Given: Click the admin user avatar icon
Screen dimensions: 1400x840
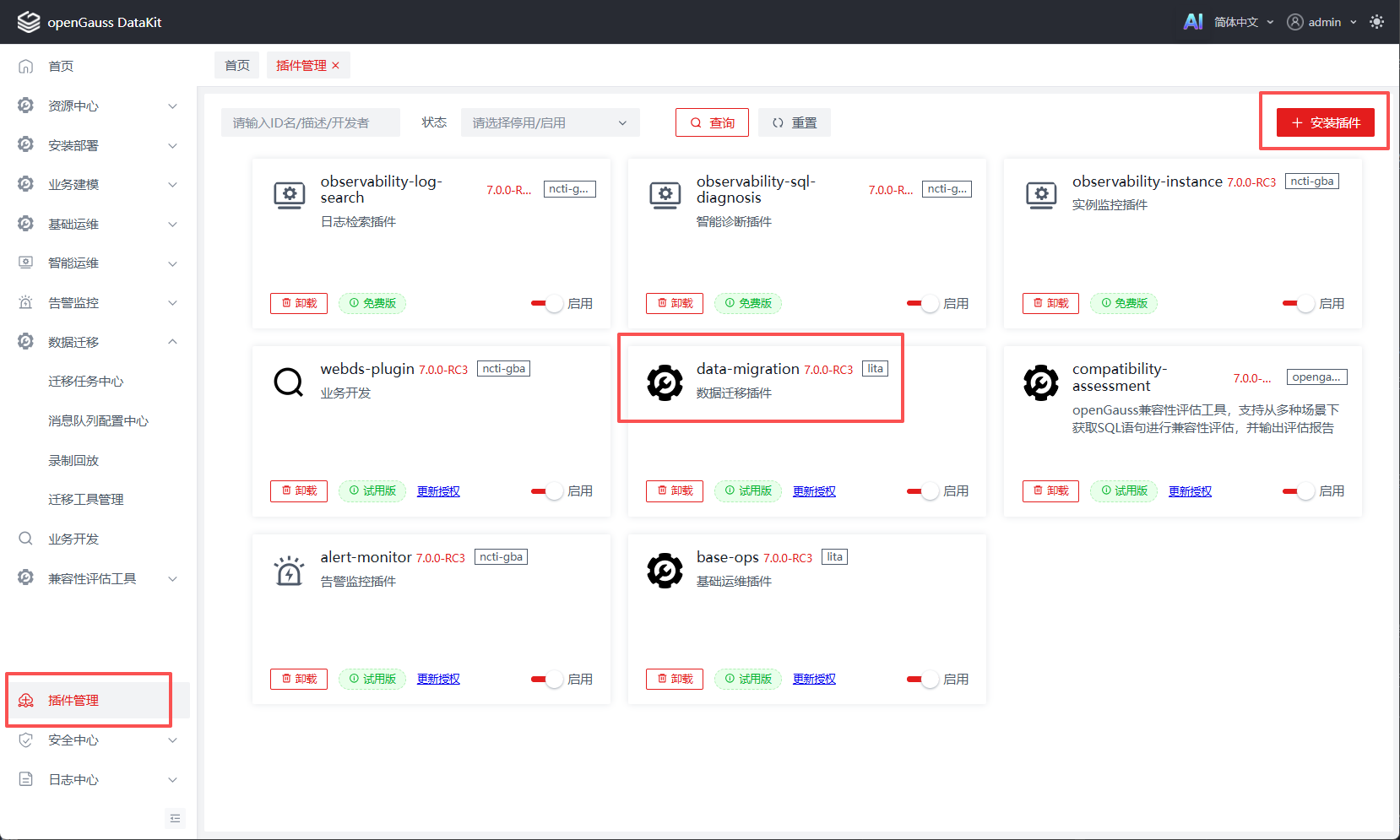Looking at the screenshot, I should [1294, 22].
